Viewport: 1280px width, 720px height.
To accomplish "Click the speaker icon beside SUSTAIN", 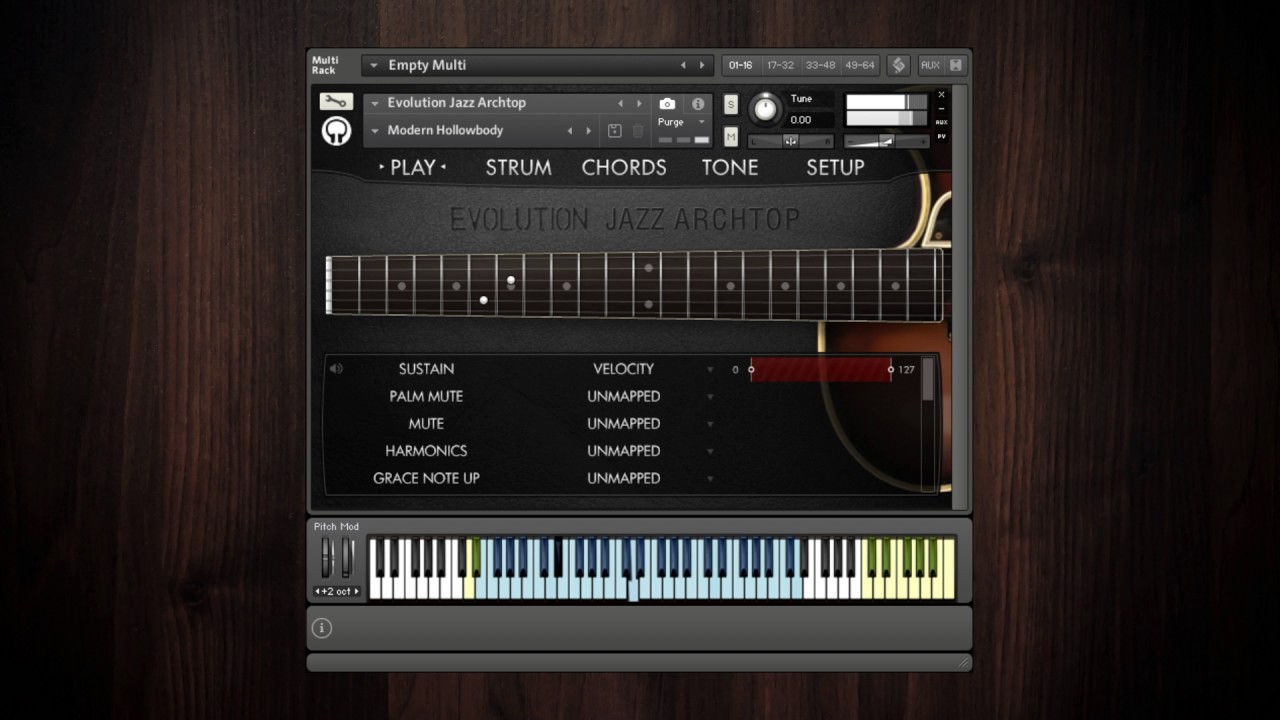I will 336,369.
